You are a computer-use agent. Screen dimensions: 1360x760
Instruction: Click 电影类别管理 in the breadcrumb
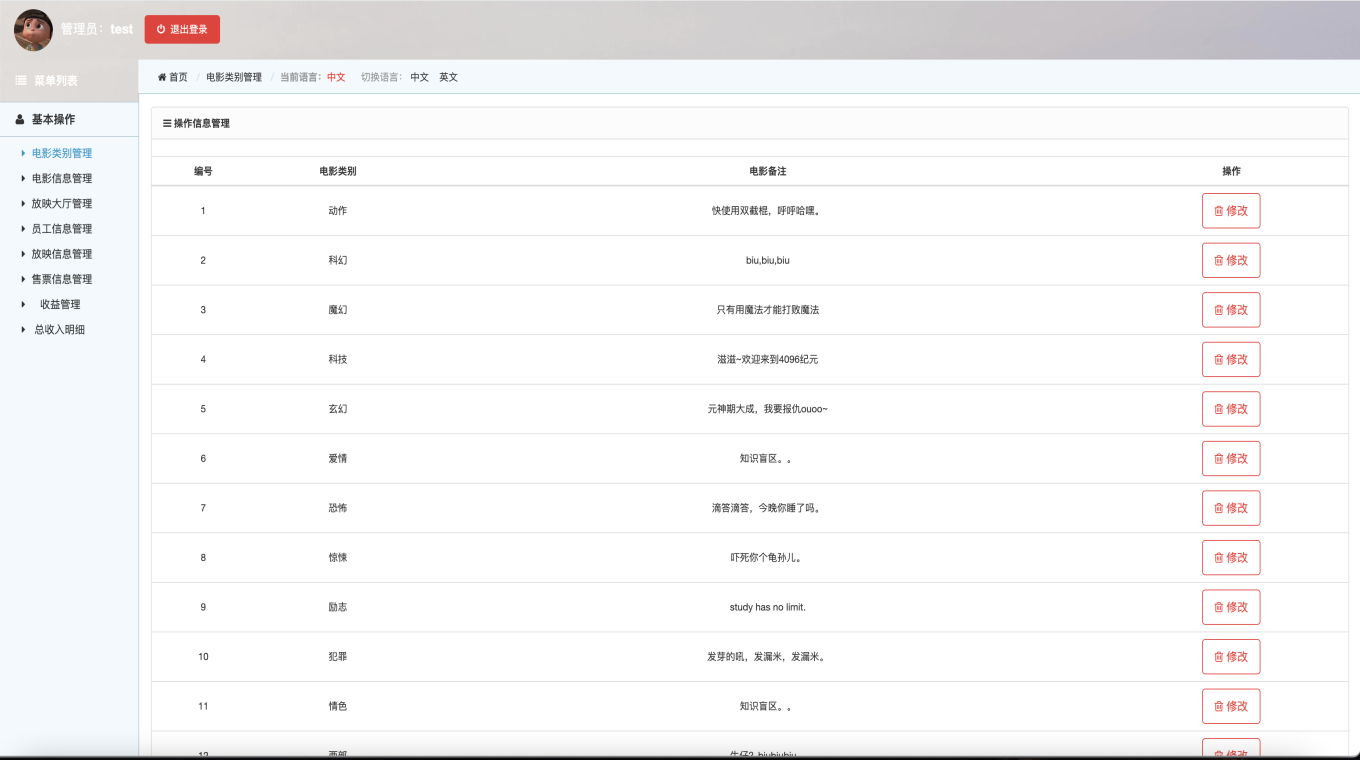(x=234, y=77)
